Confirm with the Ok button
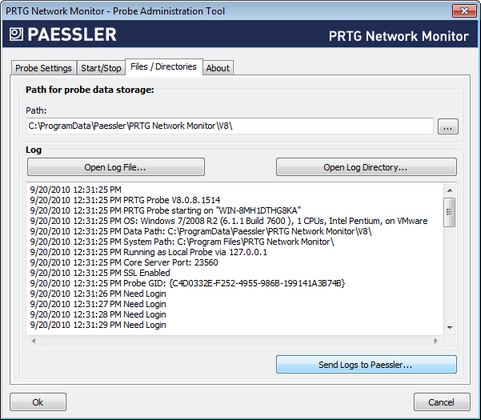 38,402
